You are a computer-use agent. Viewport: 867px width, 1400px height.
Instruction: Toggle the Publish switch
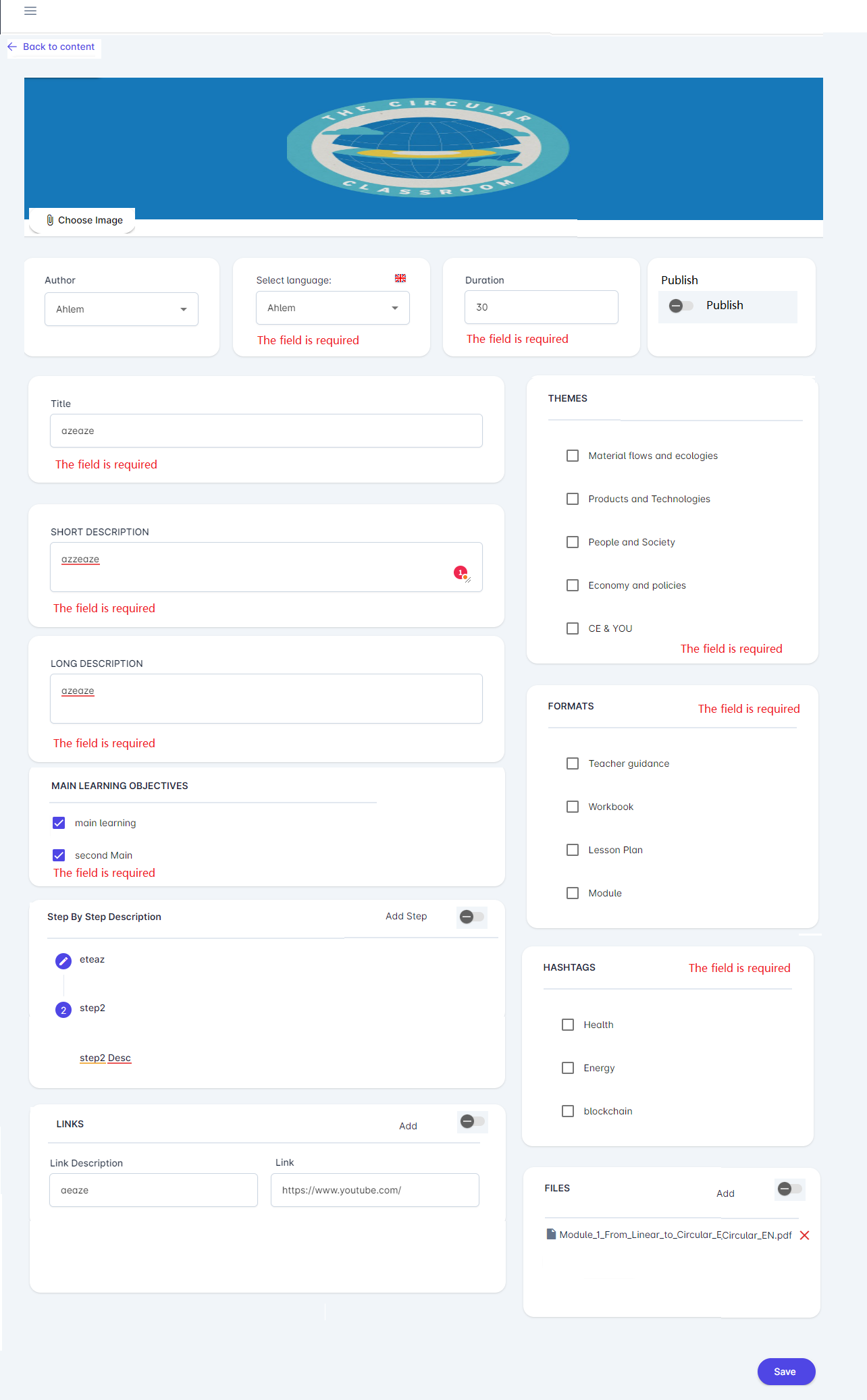pyautogui.click(x=681, y=306)
